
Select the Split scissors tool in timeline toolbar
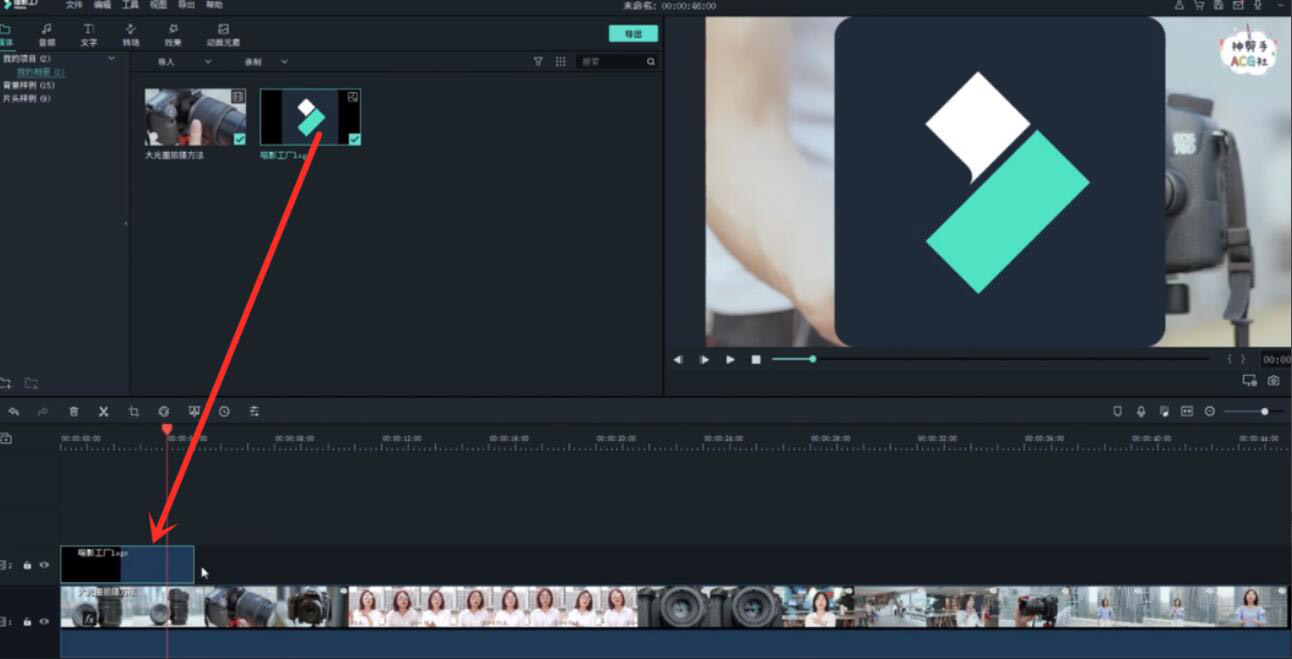(x=103, y=410)
